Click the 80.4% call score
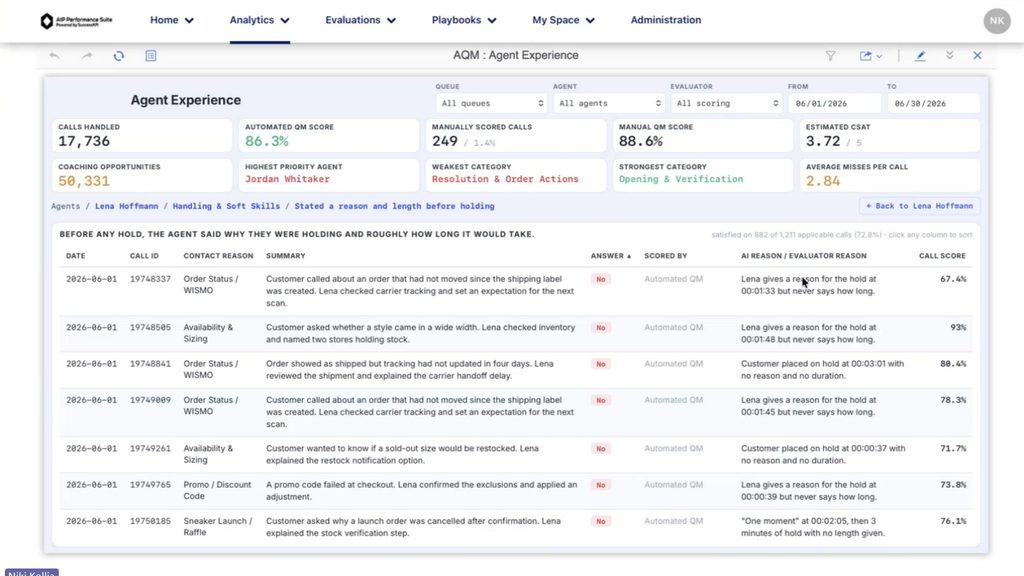The width and height of the screenshot is (1024, 576). click(x=953, y=364)
